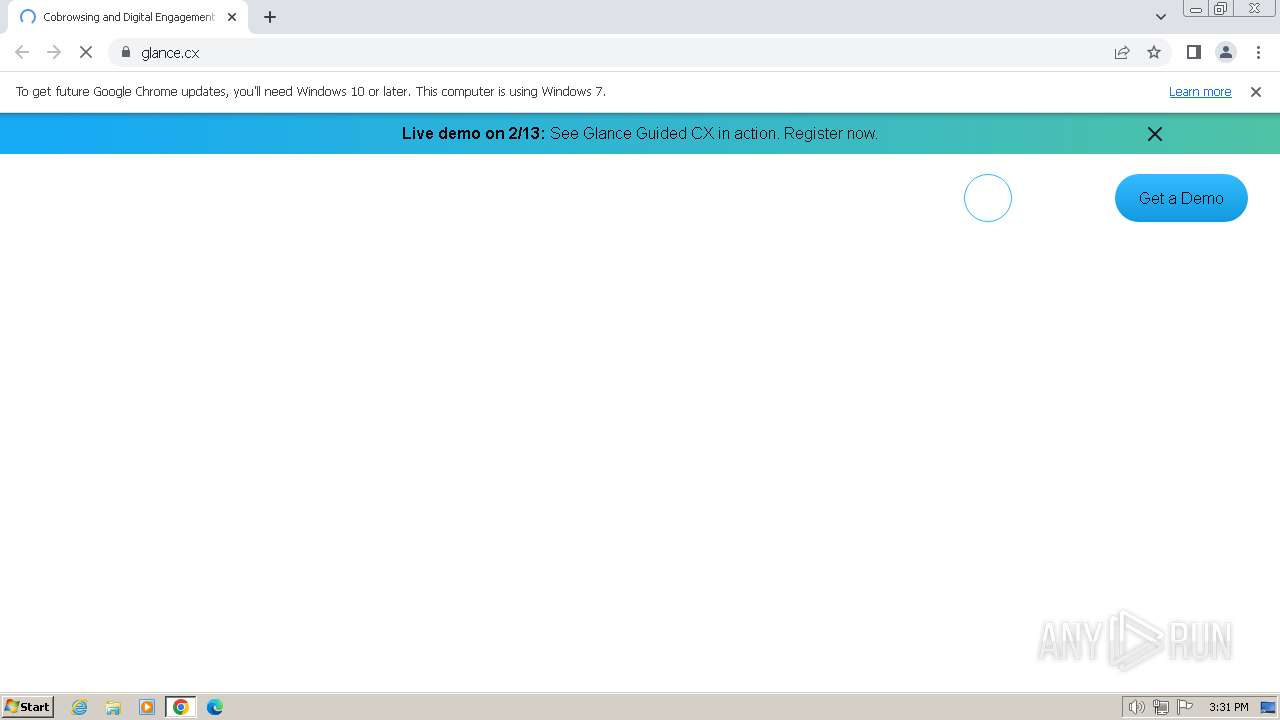Expand the tab search dropdown

(x=1160, y=17)
